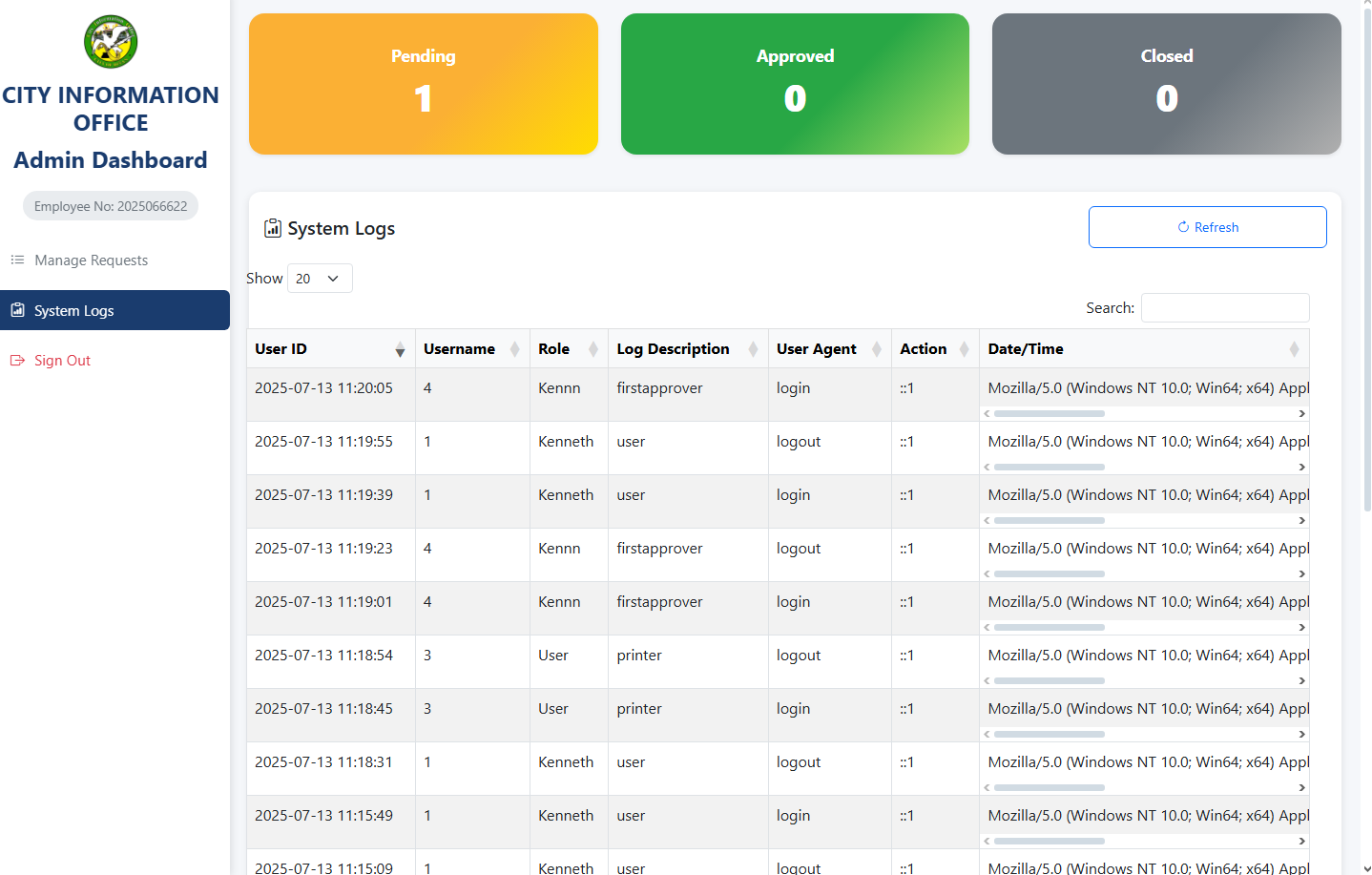Sort by Date/Time column arrows

point(1294,349)
